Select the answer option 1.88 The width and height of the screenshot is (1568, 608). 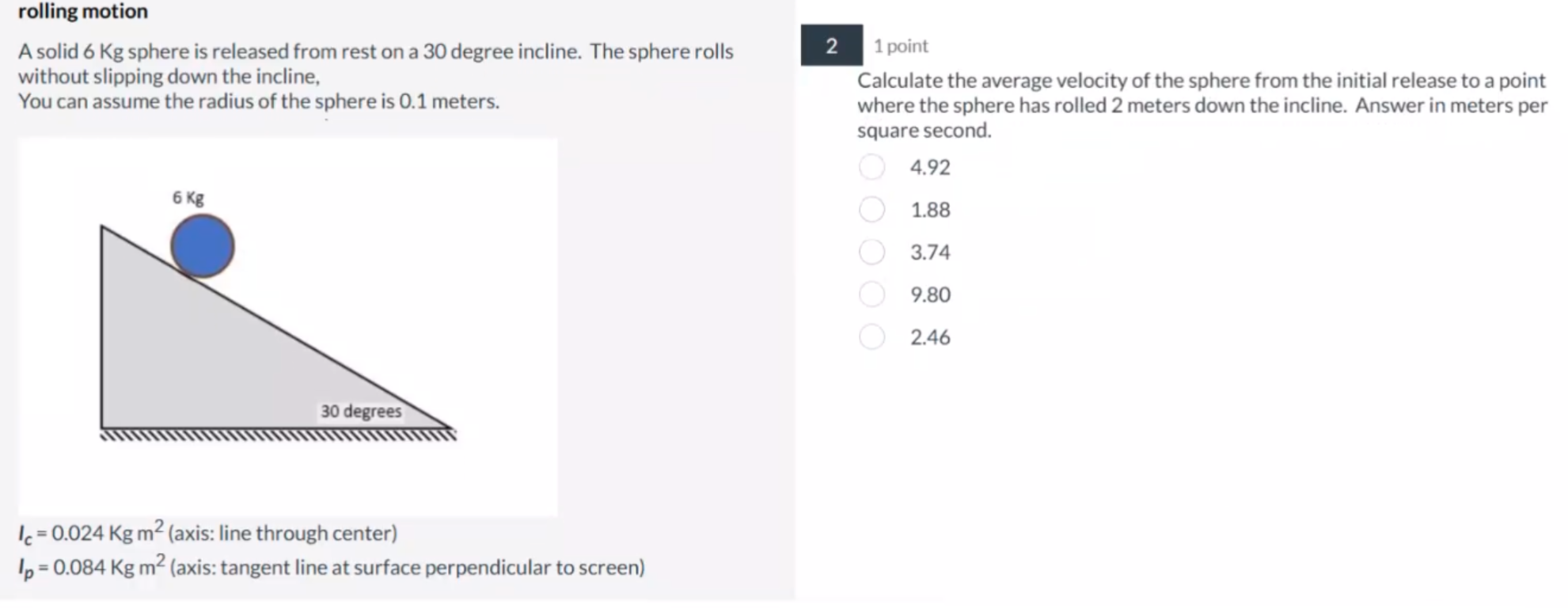click(x=929, y=210)
